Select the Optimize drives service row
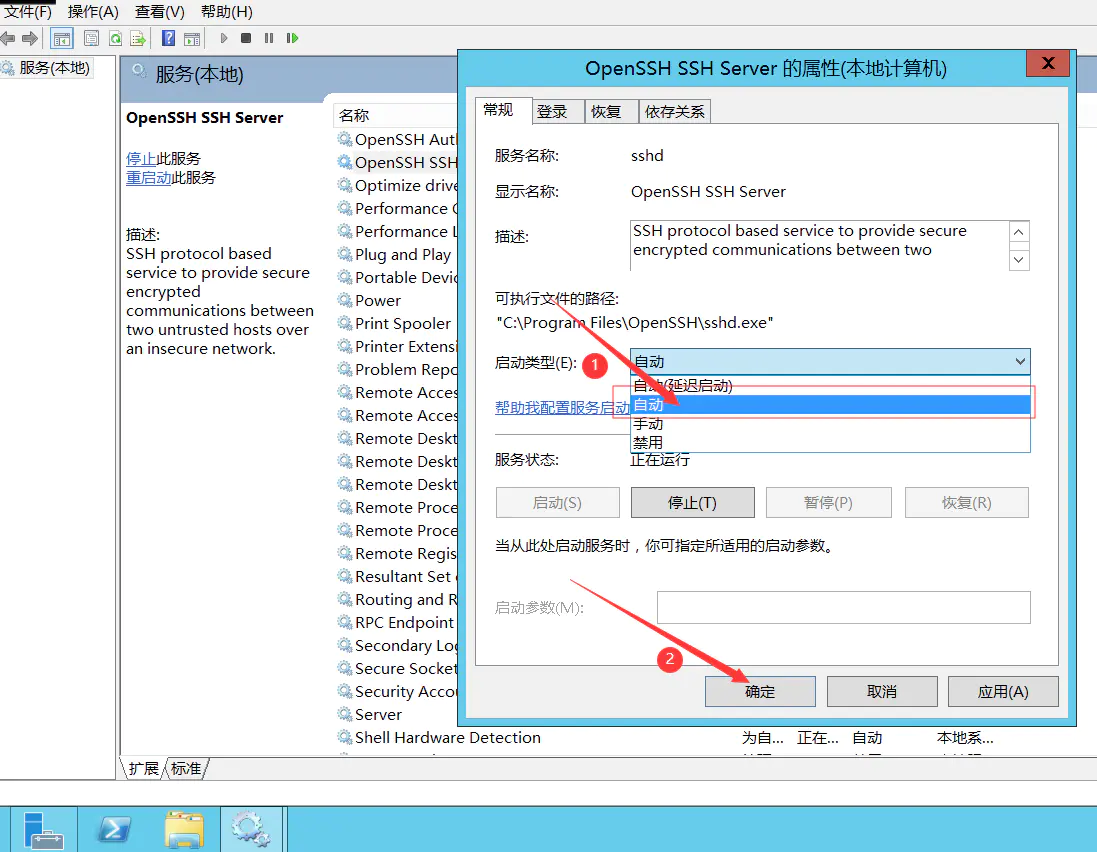1097x852 pixels. (397, 185)
